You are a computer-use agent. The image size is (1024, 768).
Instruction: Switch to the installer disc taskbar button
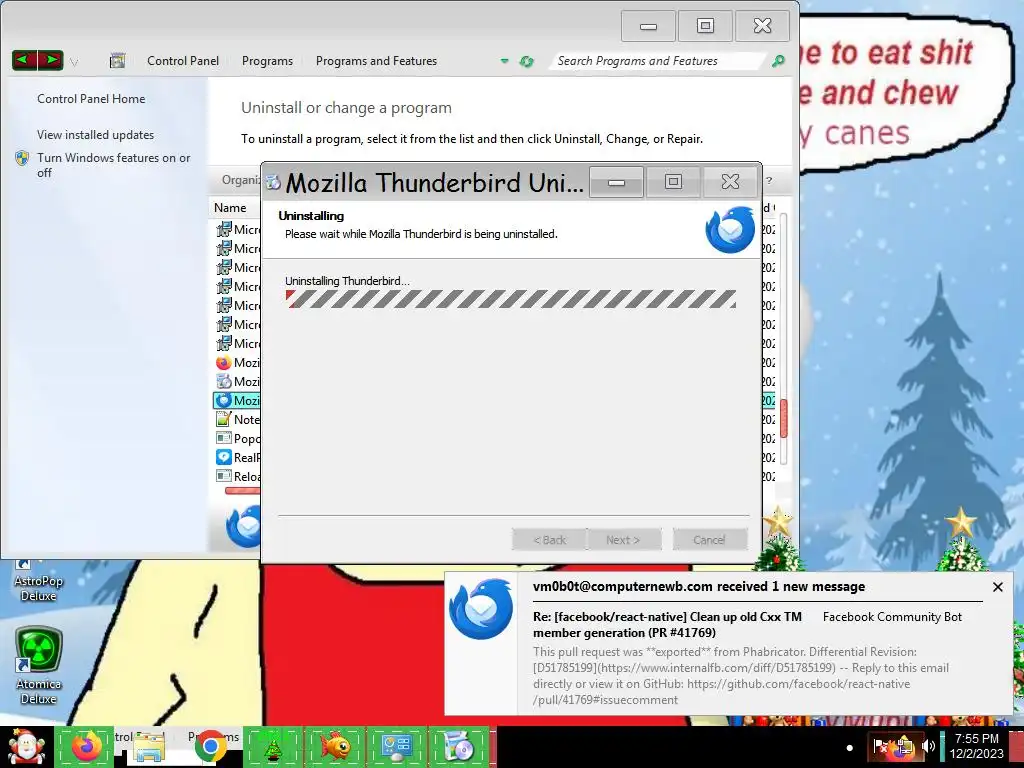pyautogui.click(x=458, y=746)
